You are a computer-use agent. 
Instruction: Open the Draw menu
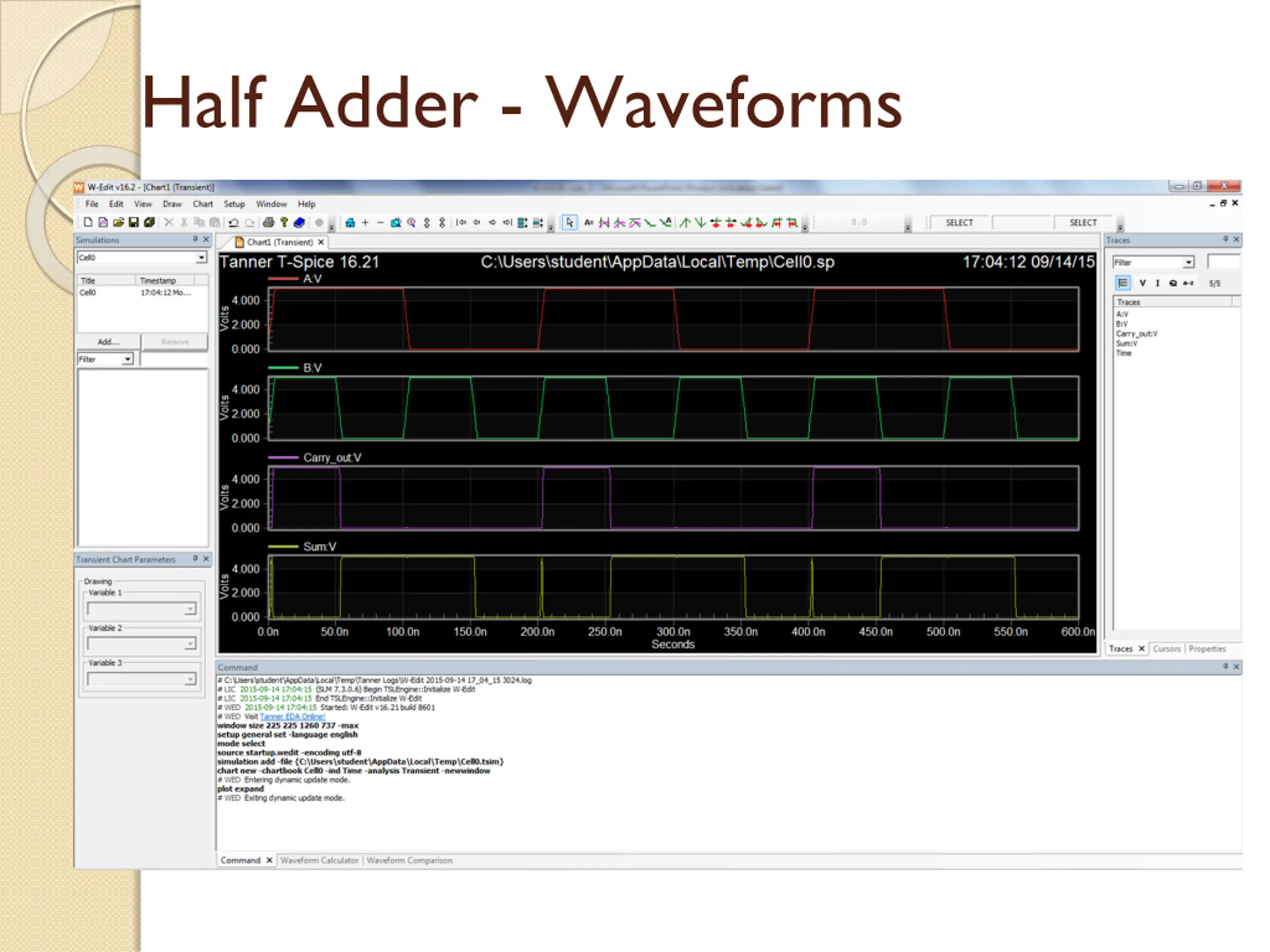pyautogui.click(x=172, y=204)
